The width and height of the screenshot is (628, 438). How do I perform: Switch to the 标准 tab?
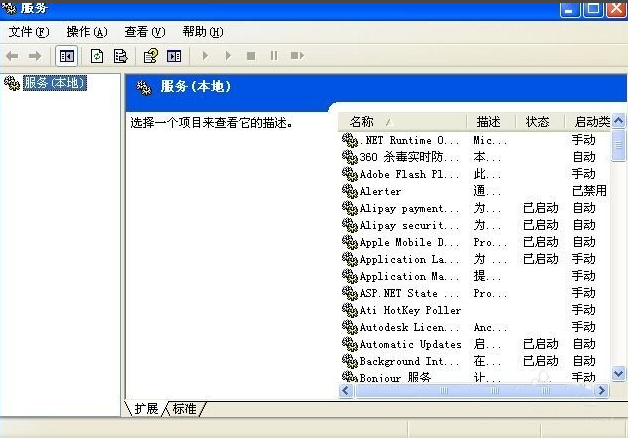(184, 409)
